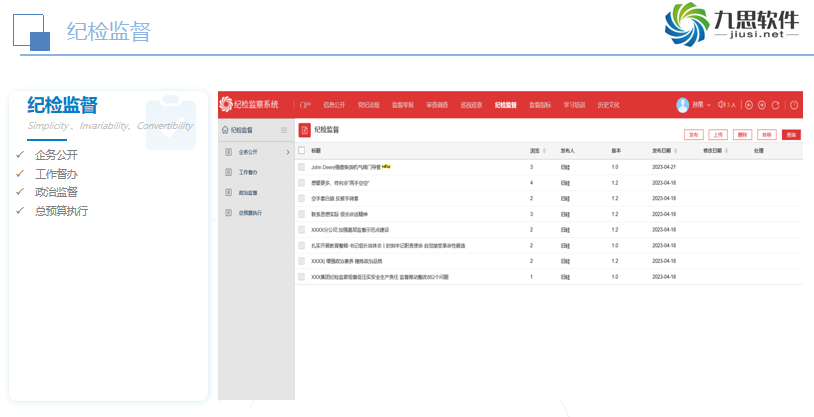Click the home icon beside 纪检监督 sidebar title
This screenshot has height=417, width=814.
point(225,130)
